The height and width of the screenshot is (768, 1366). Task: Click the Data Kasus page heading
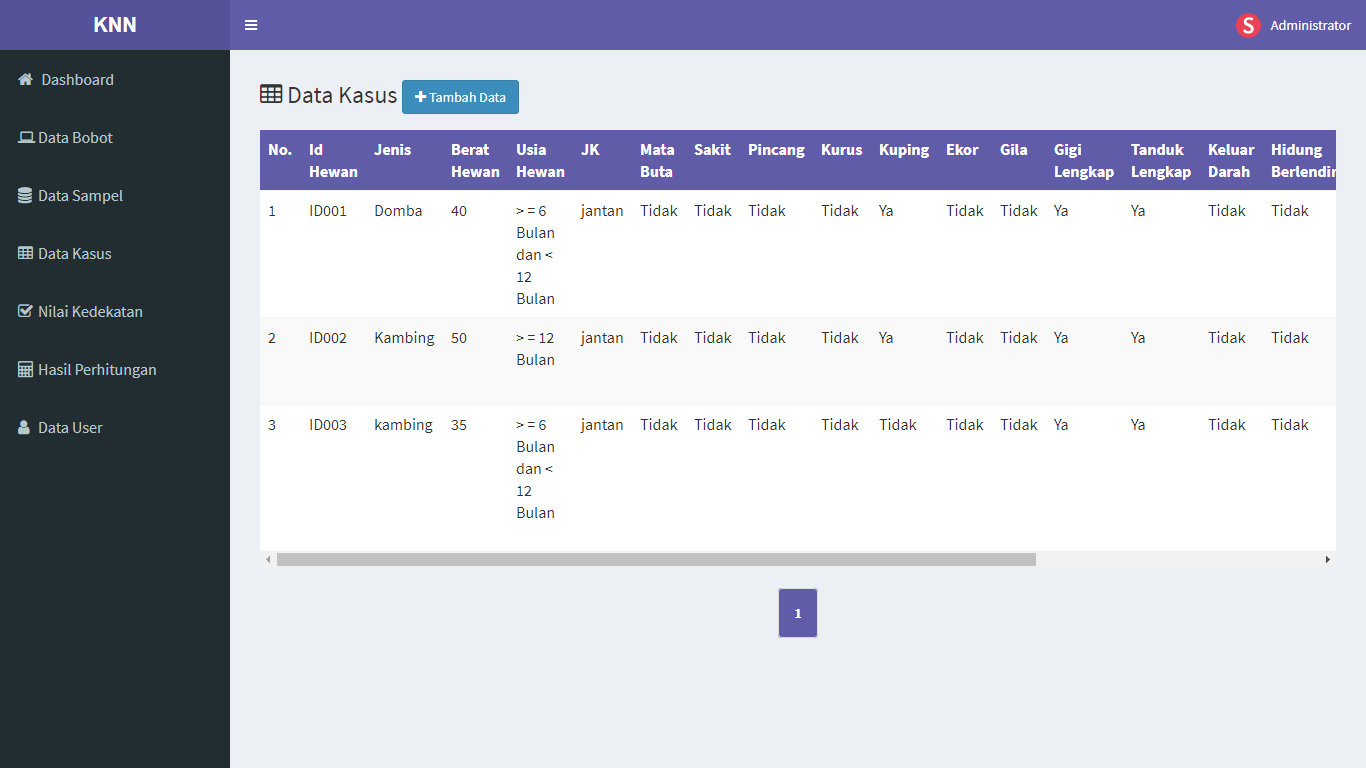point(342,95)
